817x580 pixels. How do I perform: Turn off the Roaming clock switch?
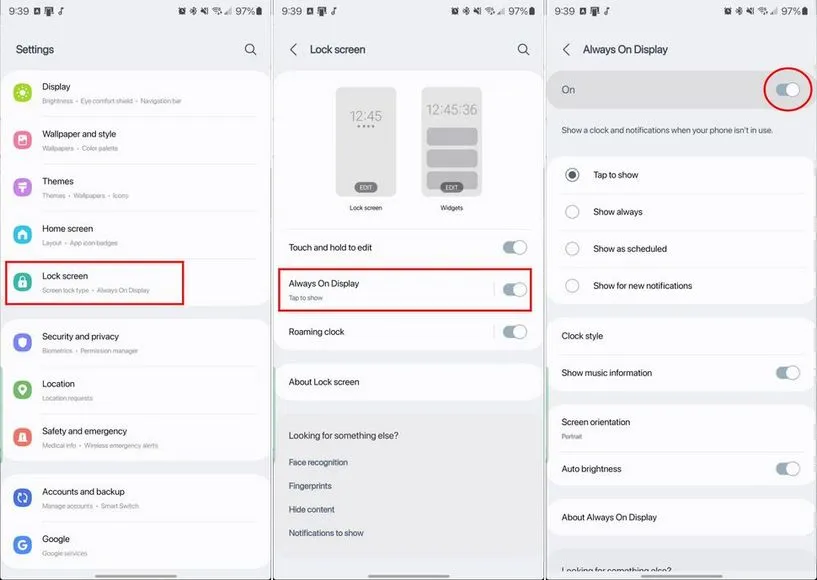click(514, 332)
